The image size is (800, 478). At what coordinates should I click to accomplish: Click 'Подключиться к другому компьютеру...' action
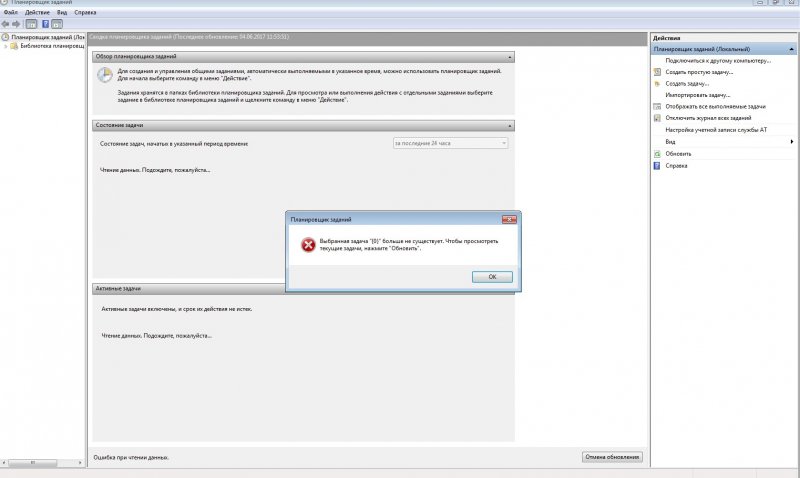tap(710, 60)
